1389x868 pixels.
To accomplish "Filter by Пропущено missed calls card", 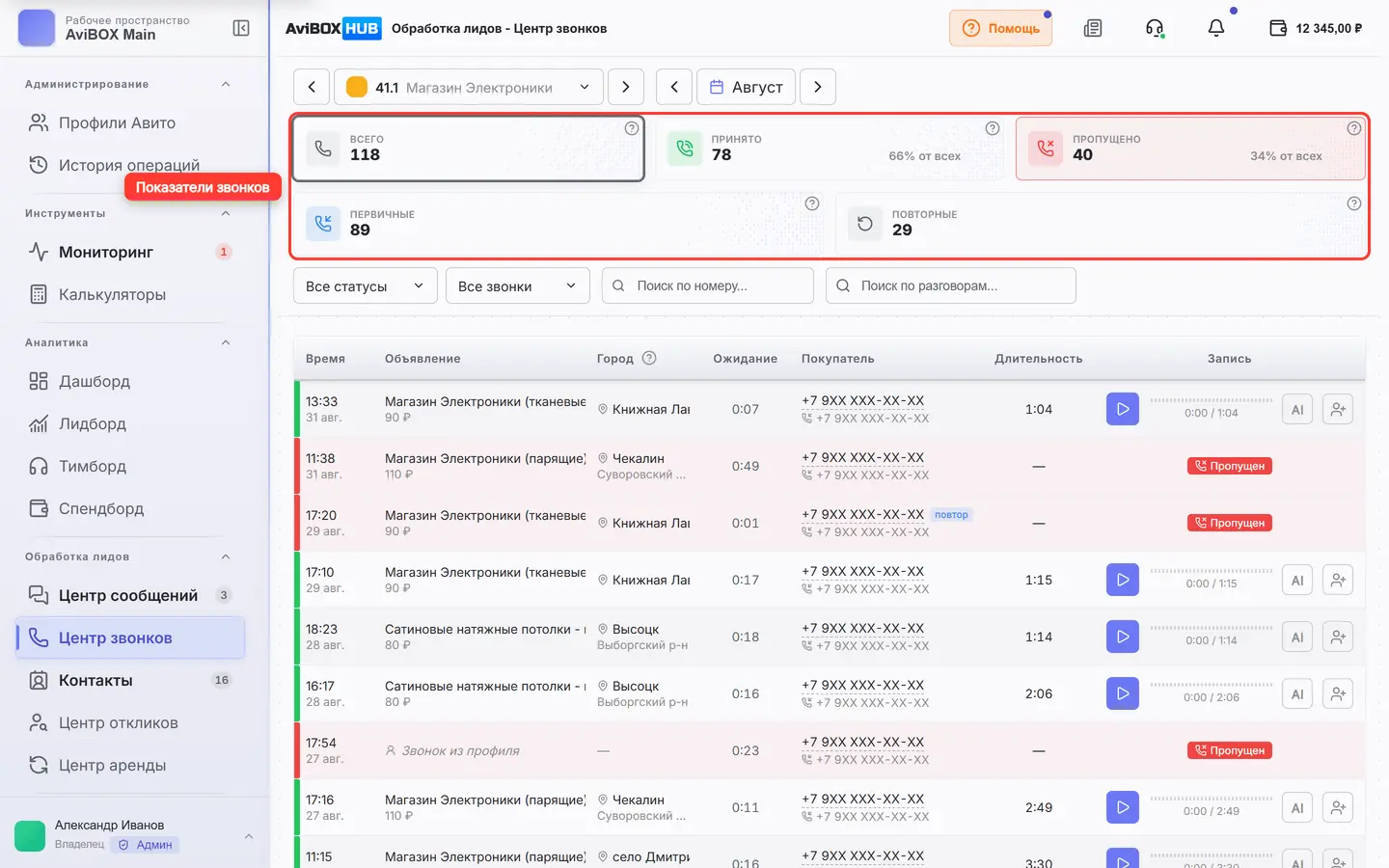I will point(1190,149).
